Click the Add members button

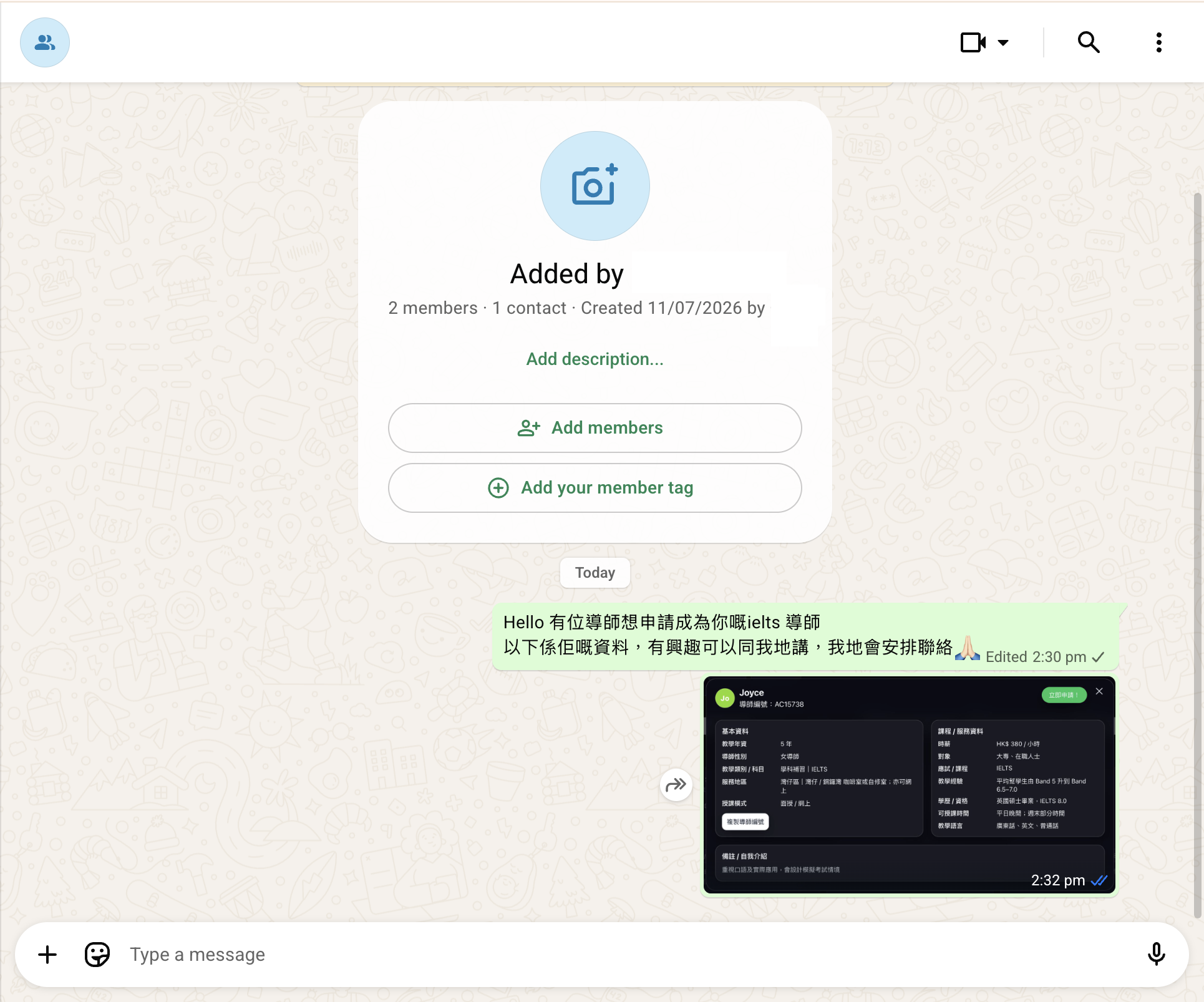tap(595, 428)
